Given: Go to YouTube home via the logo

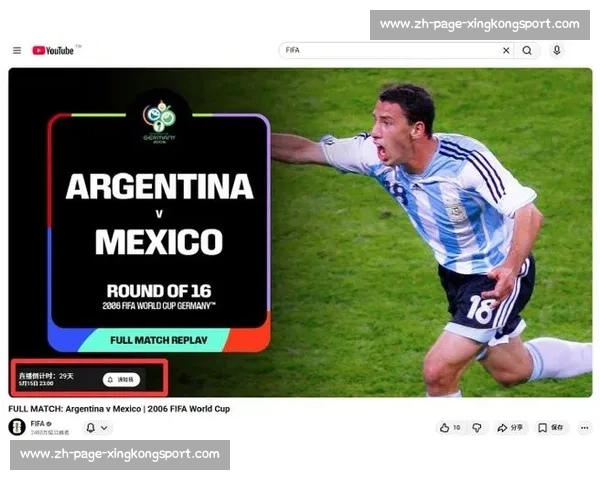Looking at the screenshot, I should [x=53, y=51].
